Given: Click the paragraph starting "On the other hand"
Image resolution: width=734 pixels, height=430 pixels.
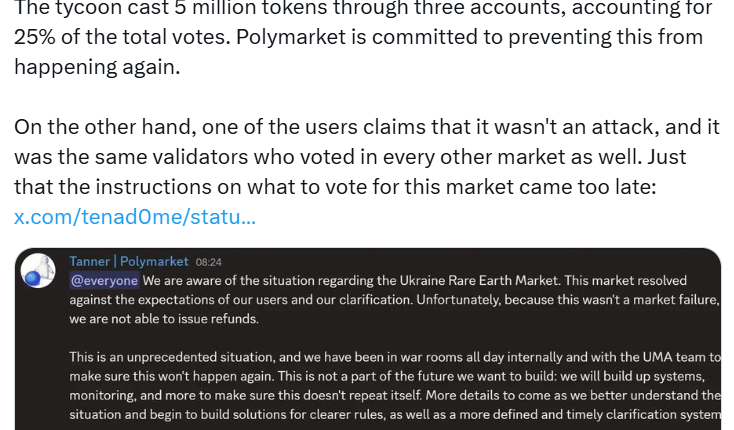Looking at the screenshot, I should [360, 157].
